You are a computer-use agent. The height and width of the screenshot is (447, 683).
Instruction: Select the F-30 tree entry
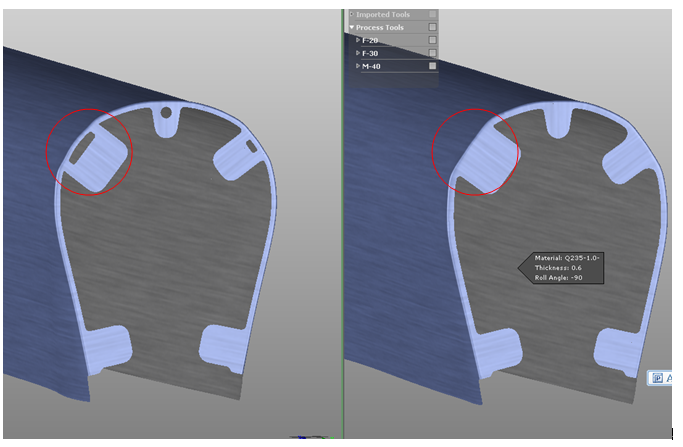pyautogui.click(x=371, y=53)
